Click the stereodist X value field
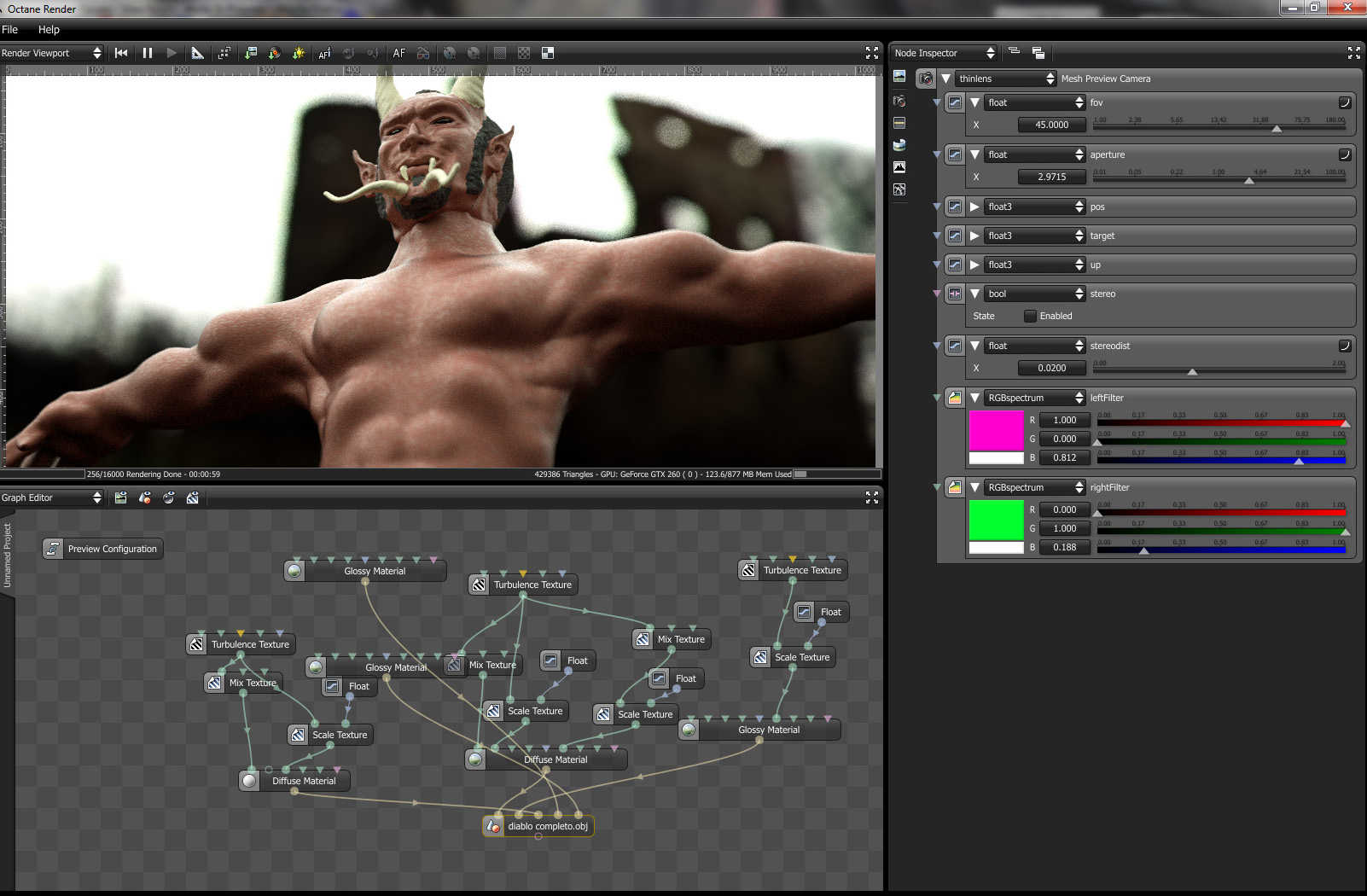Screen dimensions: 1367x896 pos(1052,368)
